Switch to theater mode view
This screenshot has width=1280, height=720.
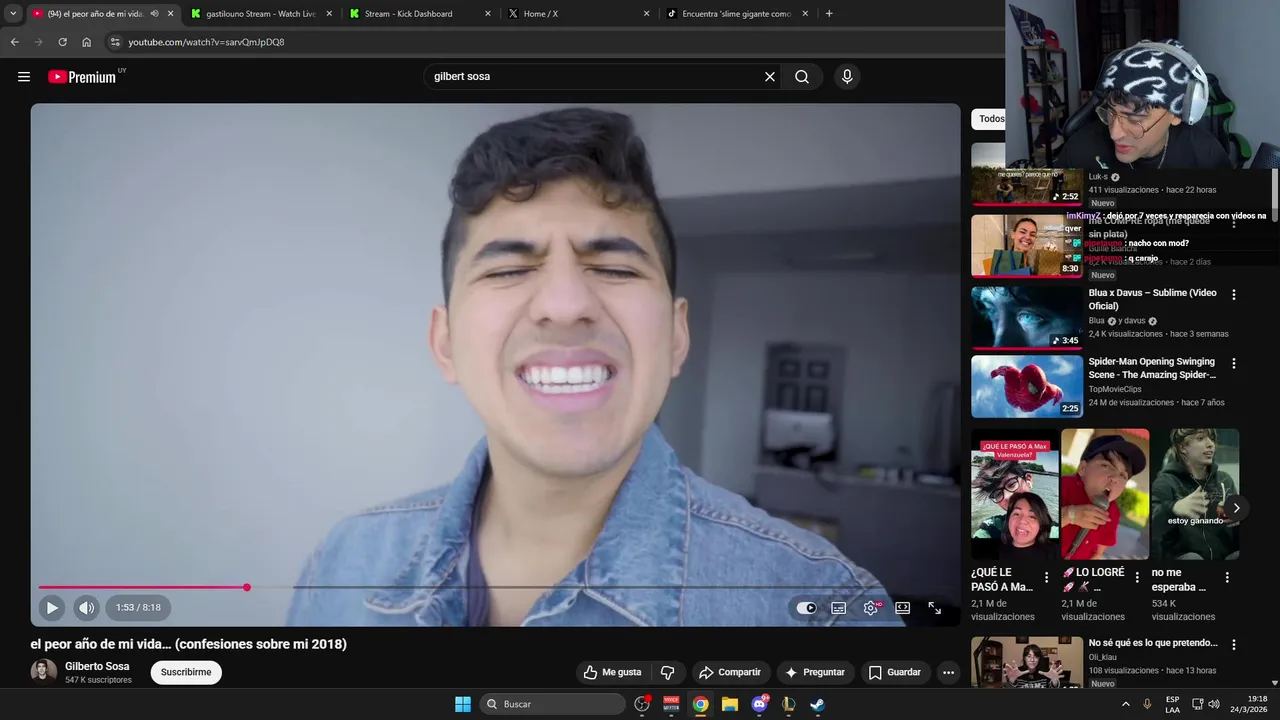click(x=902, y=608)
